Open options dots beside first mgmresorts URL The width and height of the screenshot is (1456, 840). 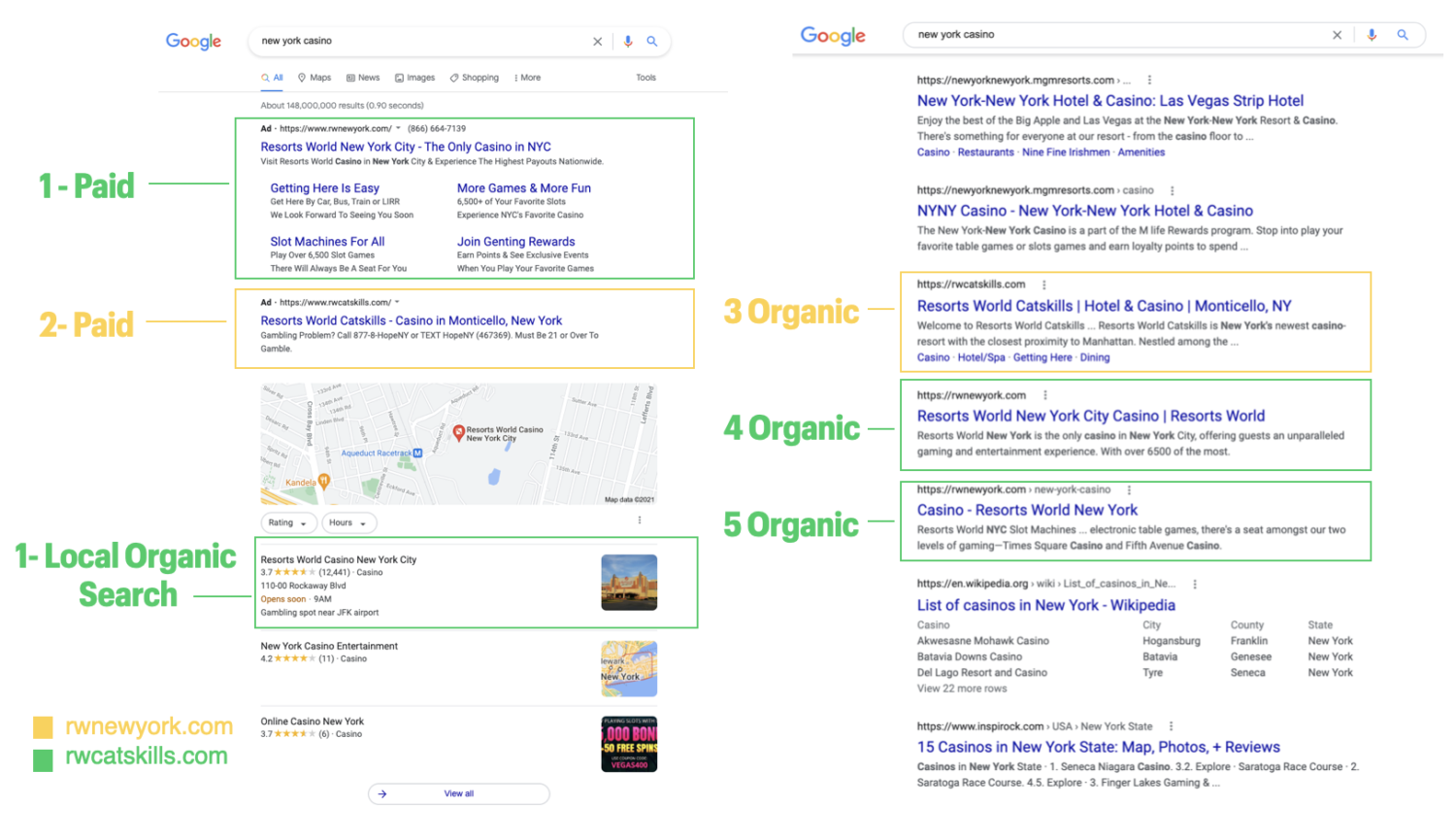pos(1149,81)
